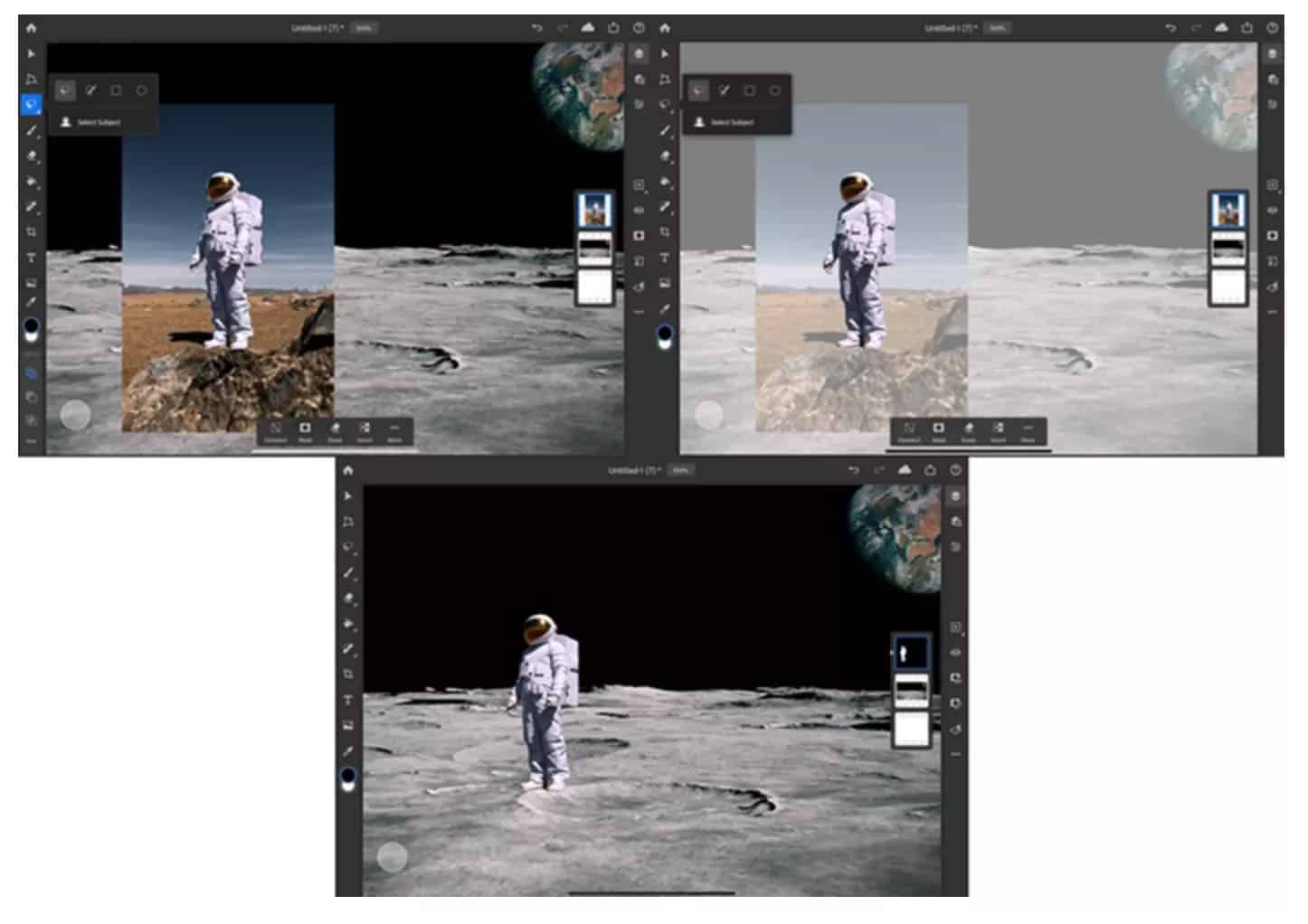Choose rectangular marquee in top-left flyout
1308x924 pixels.
click(116, 90)
